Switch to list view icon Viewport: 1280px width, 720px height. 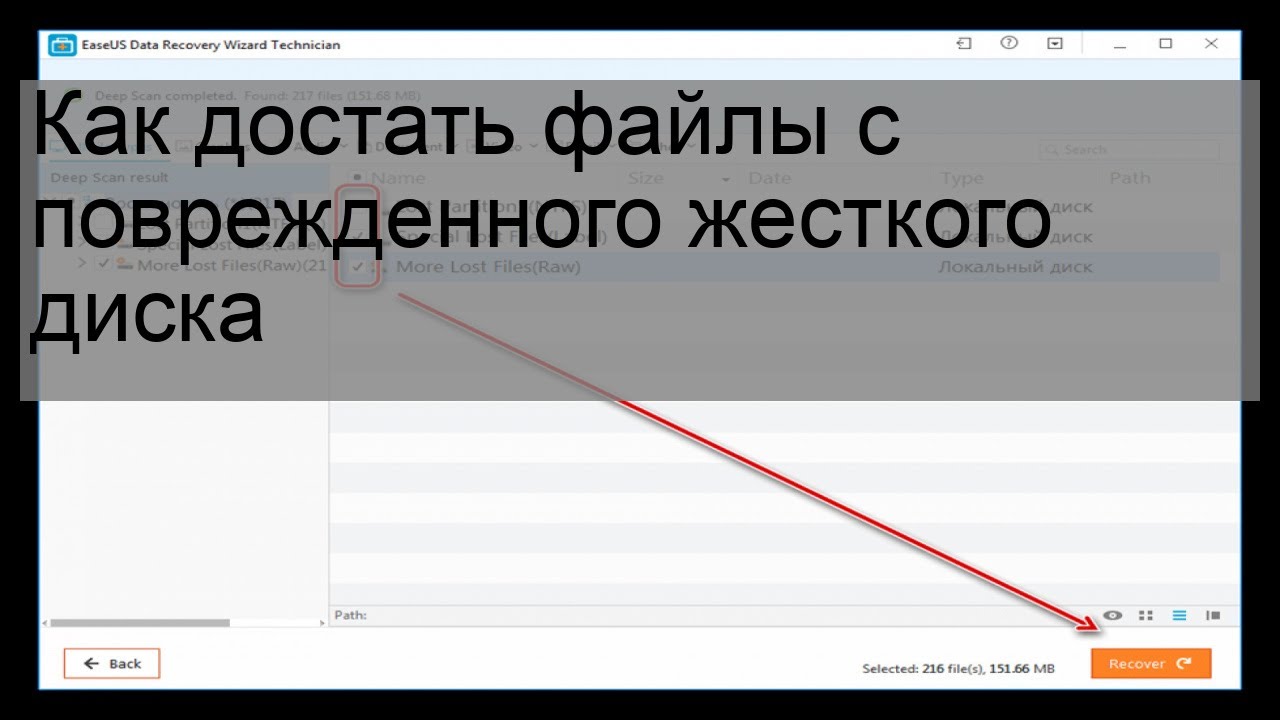pos(1179,616)
